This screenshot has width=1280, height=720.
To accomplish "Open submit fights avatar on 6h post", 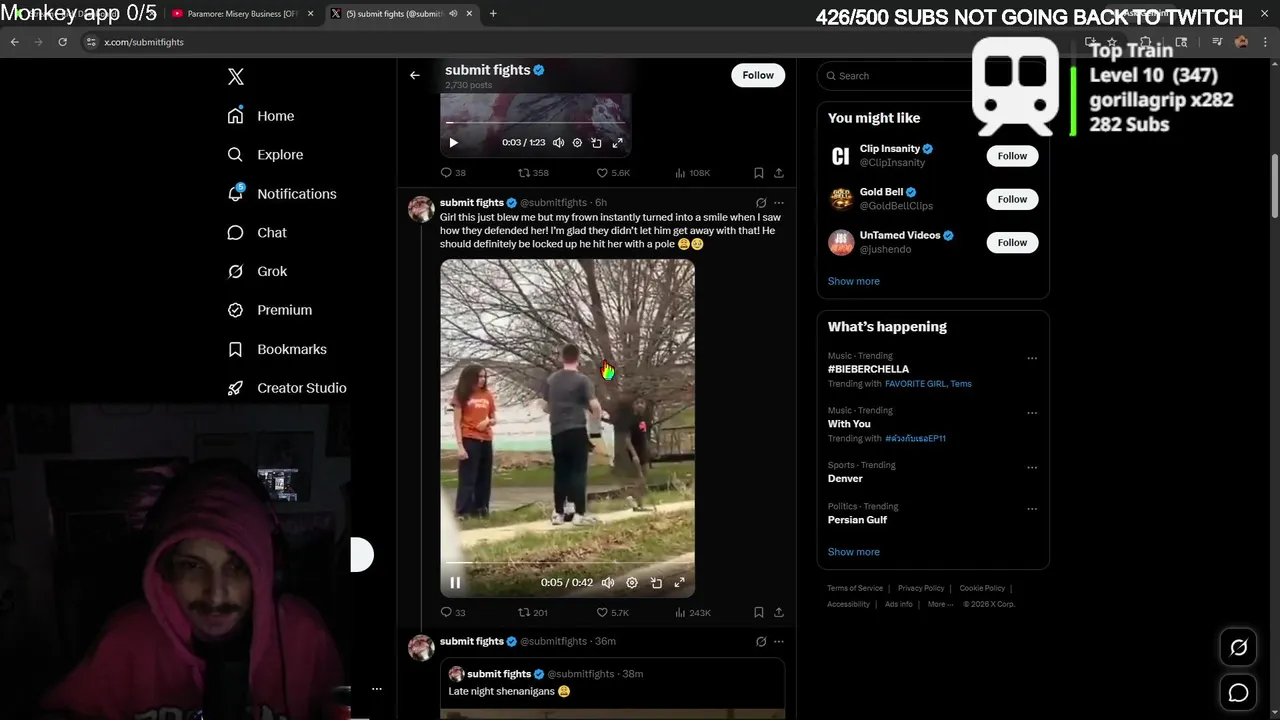I will [421, 208].
